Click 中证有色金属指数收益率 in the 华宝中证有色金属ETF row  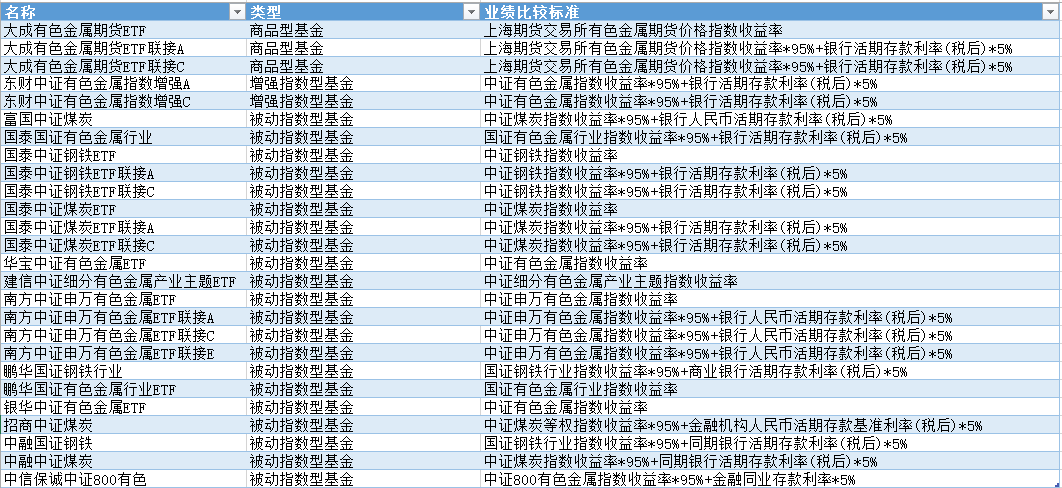[771, 263]
